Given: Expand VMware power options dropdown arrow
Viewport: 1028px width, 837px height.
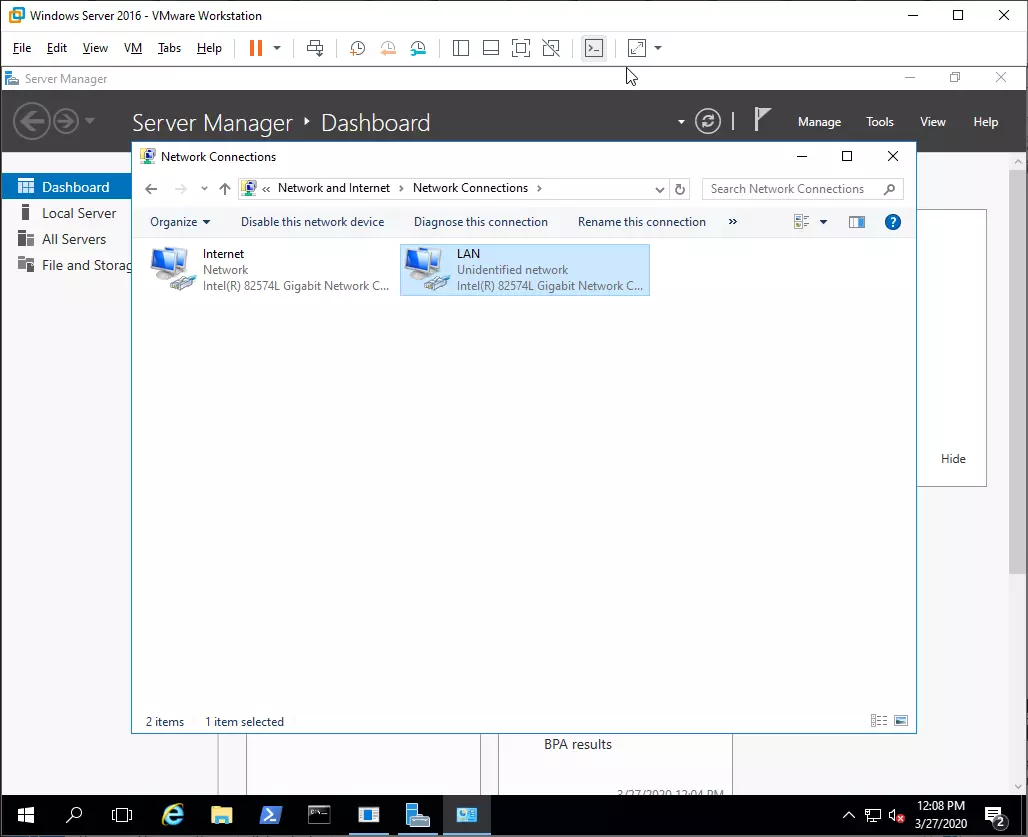Looking at the screenshot, I should (x=277, y=48).
